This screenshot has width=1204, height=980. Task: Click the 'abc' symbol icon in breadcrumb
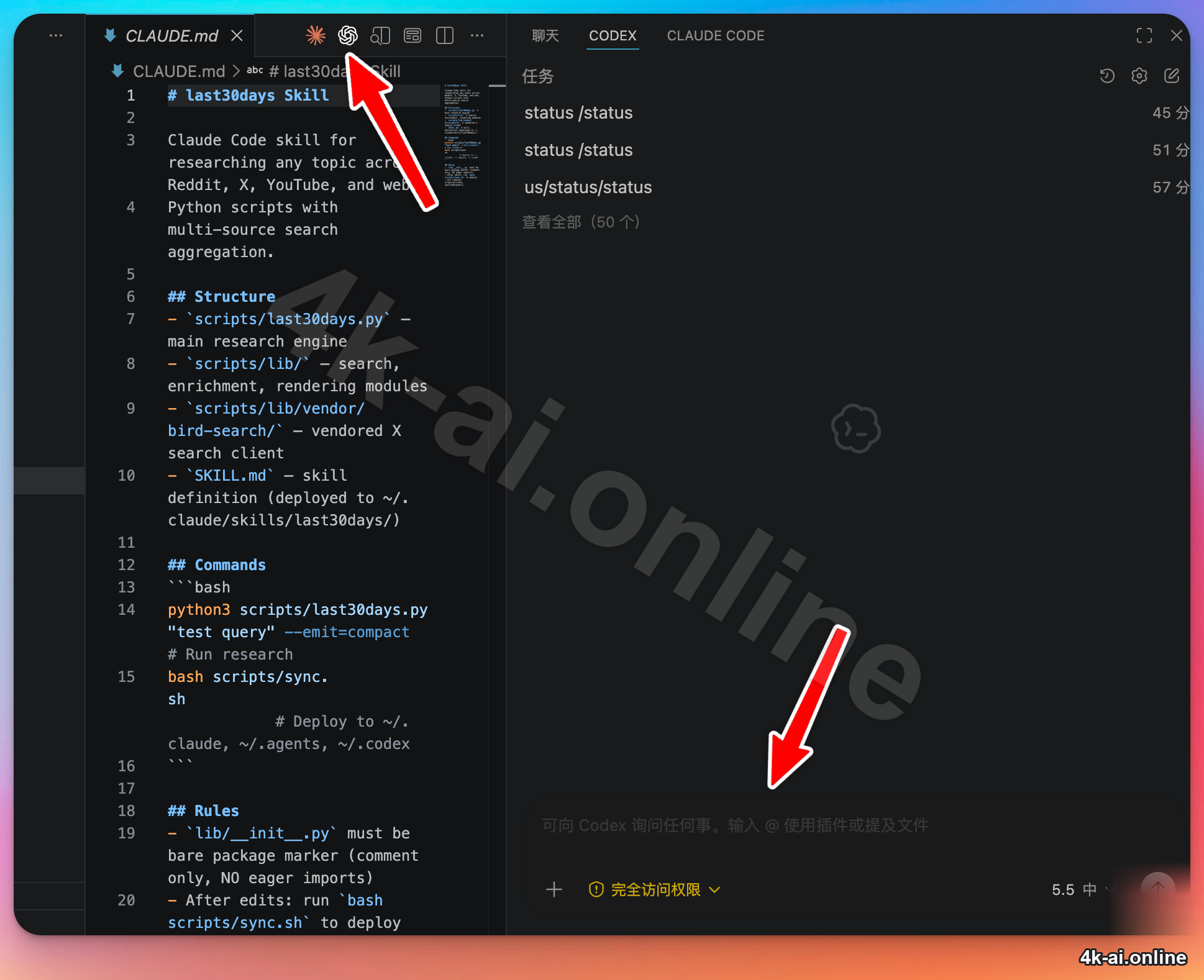pyautogui.click(x=255, y=71)
